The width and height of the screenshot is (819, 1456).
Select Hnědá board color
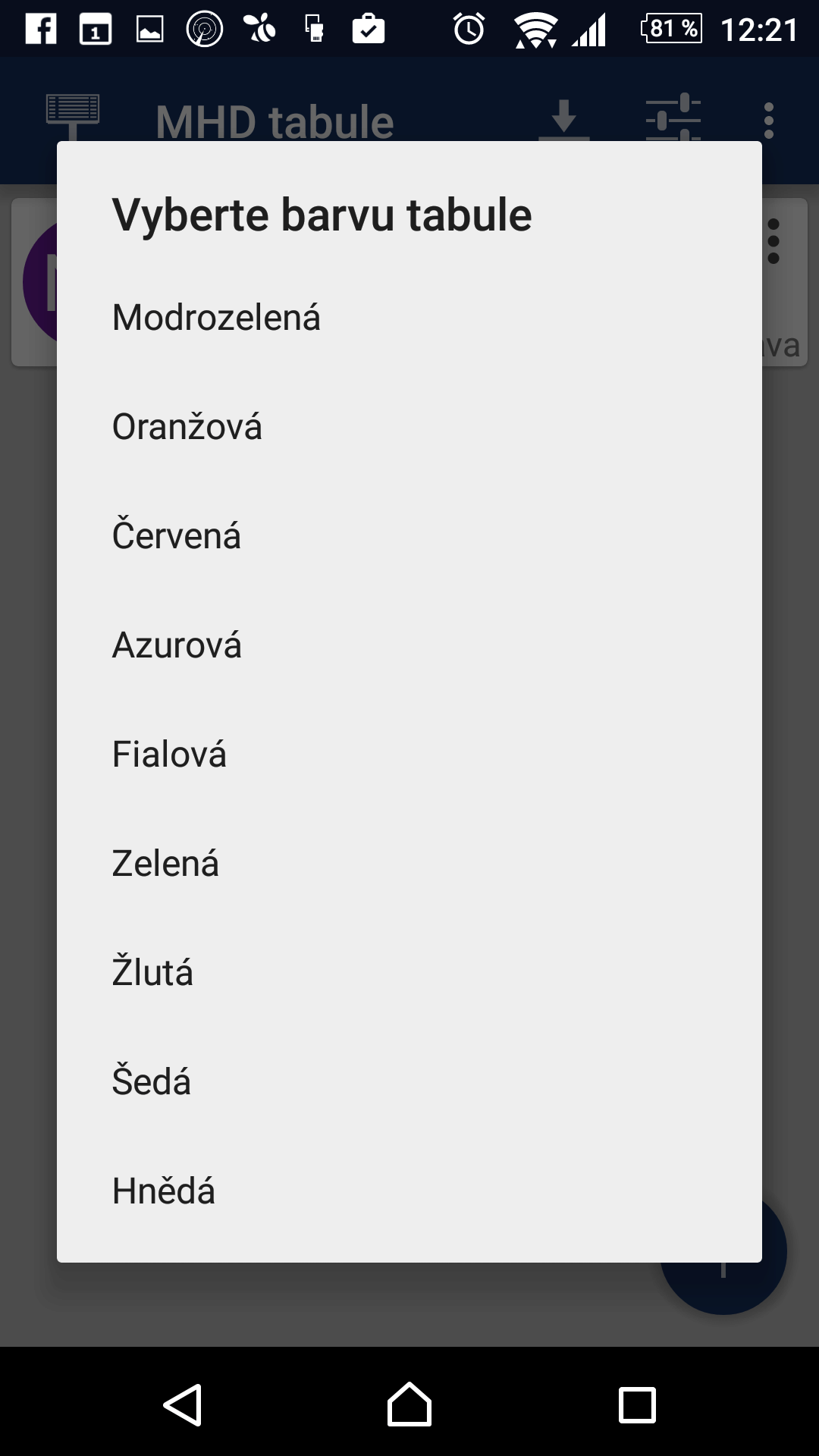click(164, 1191)
